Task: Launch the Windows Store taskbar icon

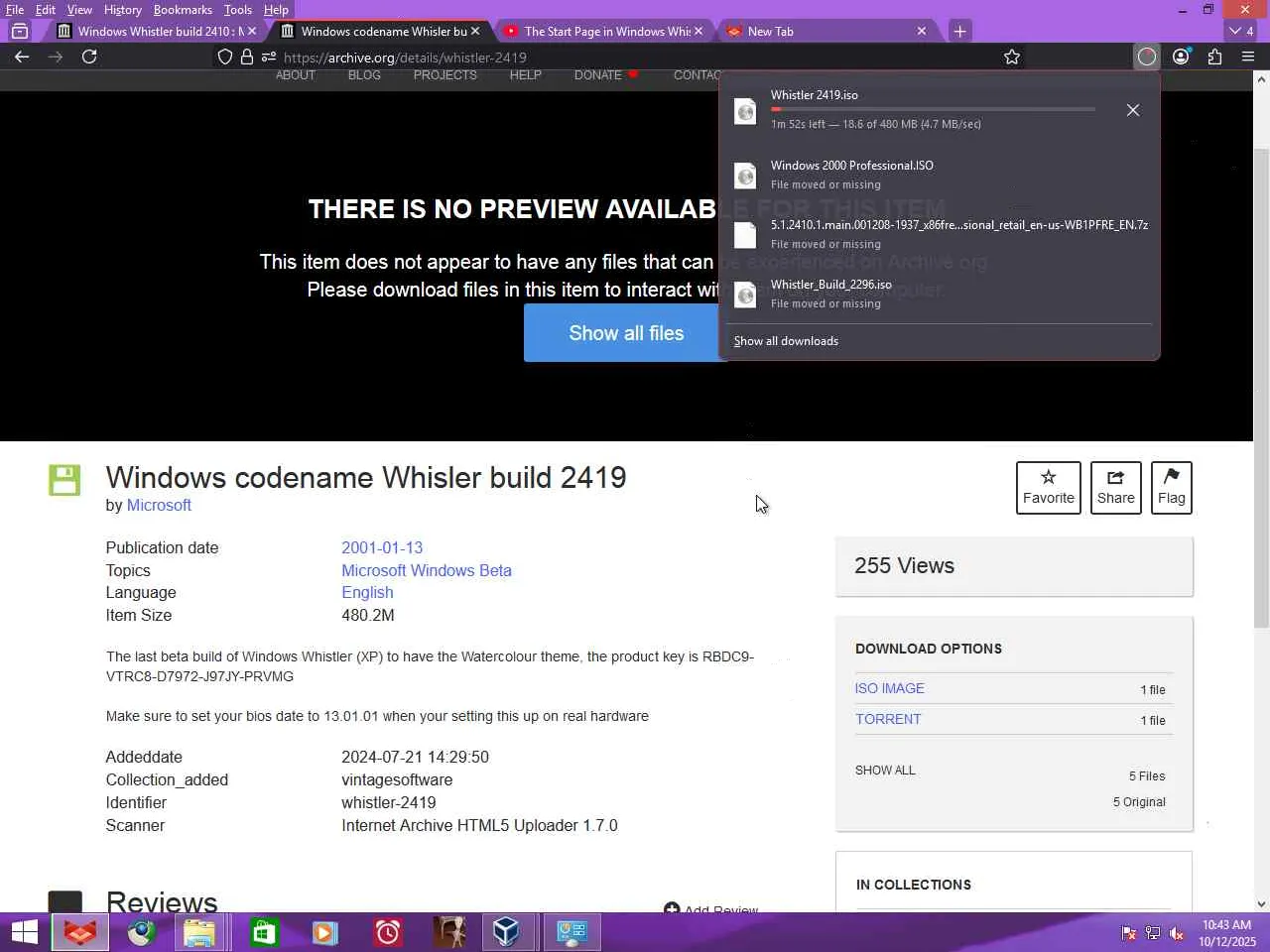Action: pos(264,932)
